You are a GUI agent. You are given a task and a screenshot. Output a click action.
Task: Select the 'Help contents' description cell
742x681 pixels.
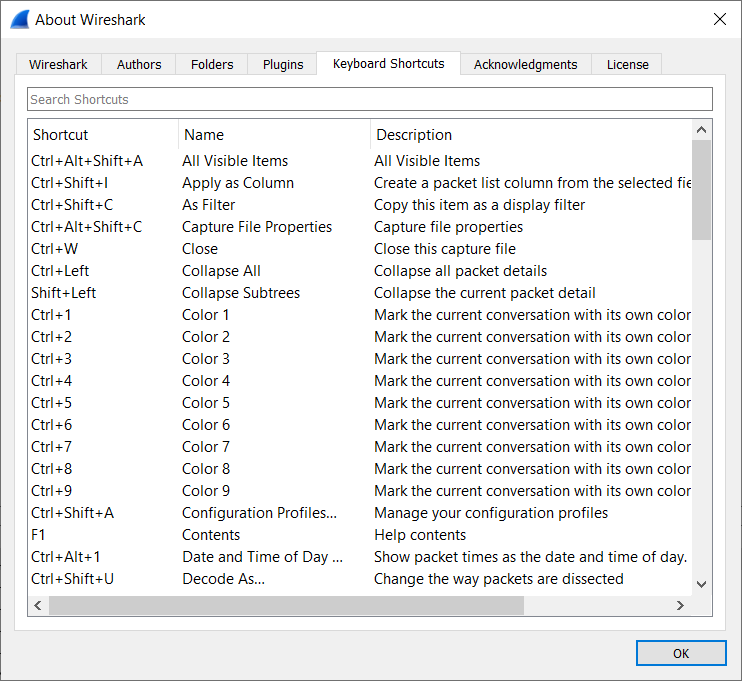coord(420,535)
